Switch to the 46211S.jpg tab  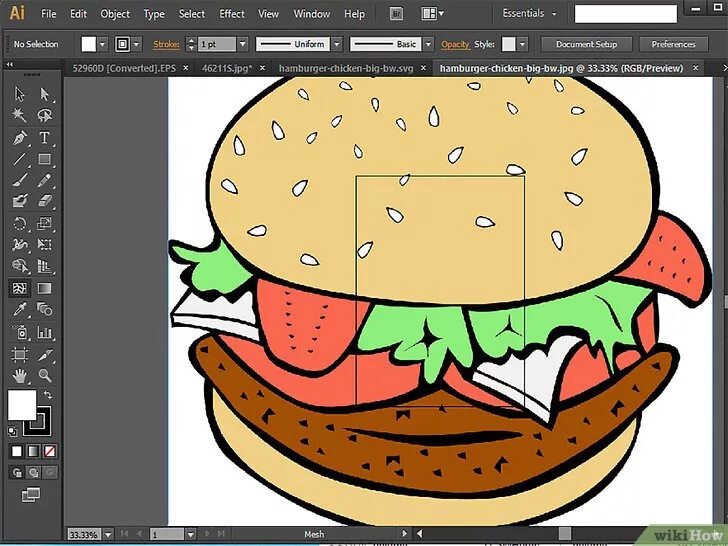(x=227, y=68)
